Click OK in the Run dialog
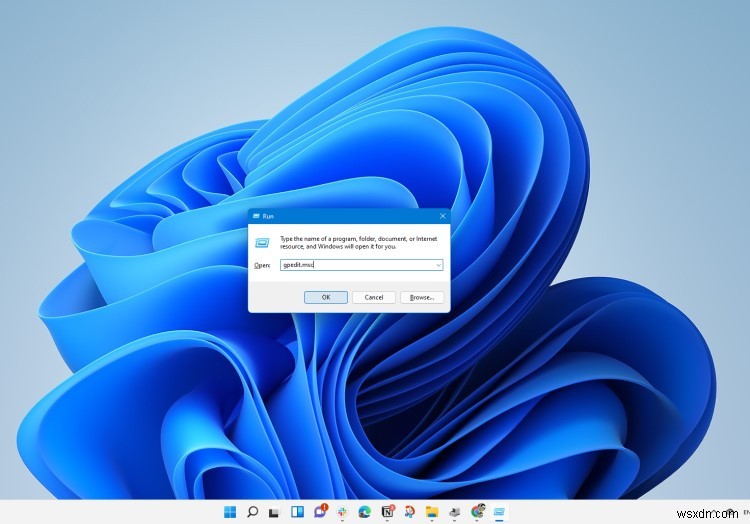This screenshot has width=750, height=524. [x=326, y=297]
